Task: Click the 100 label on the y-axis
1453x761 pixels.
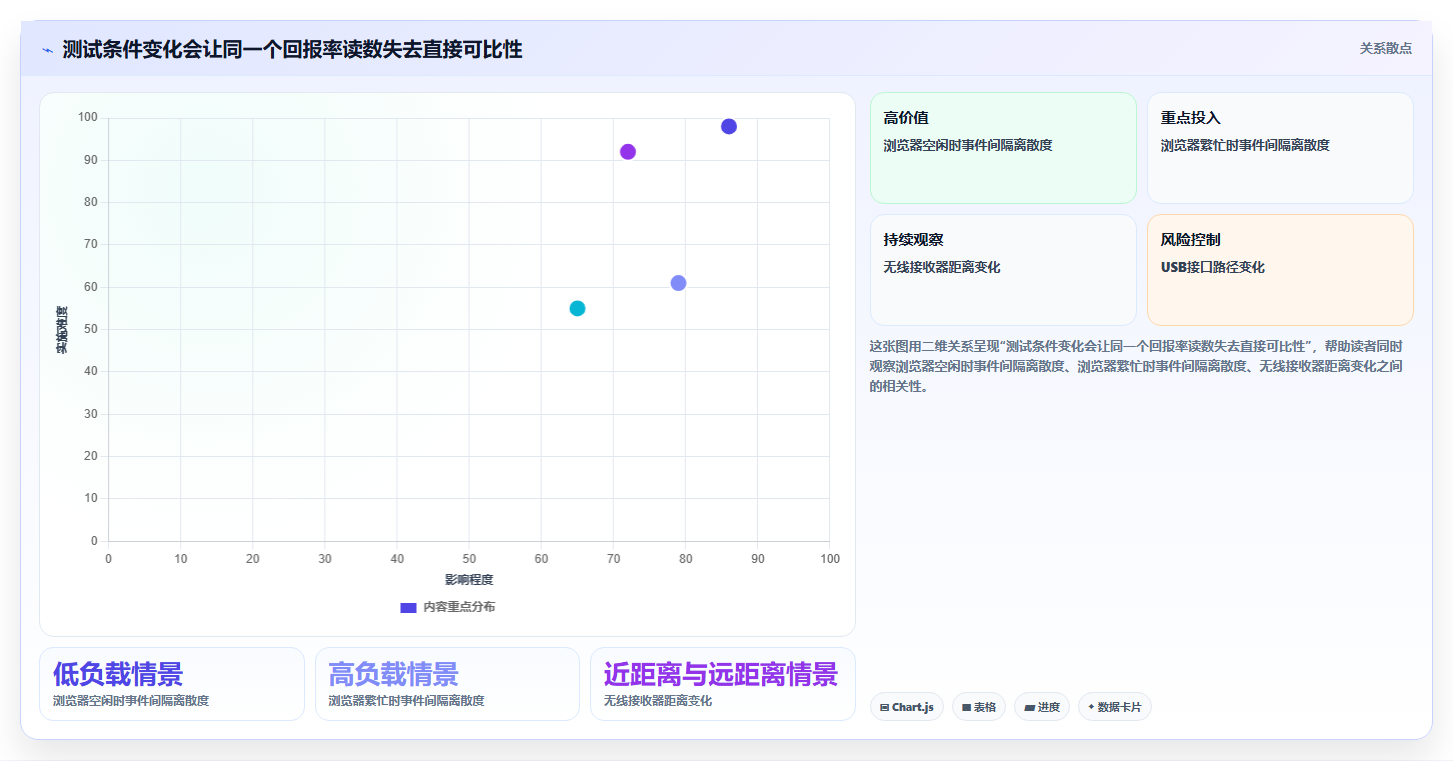Action: [x=88, y=118]
